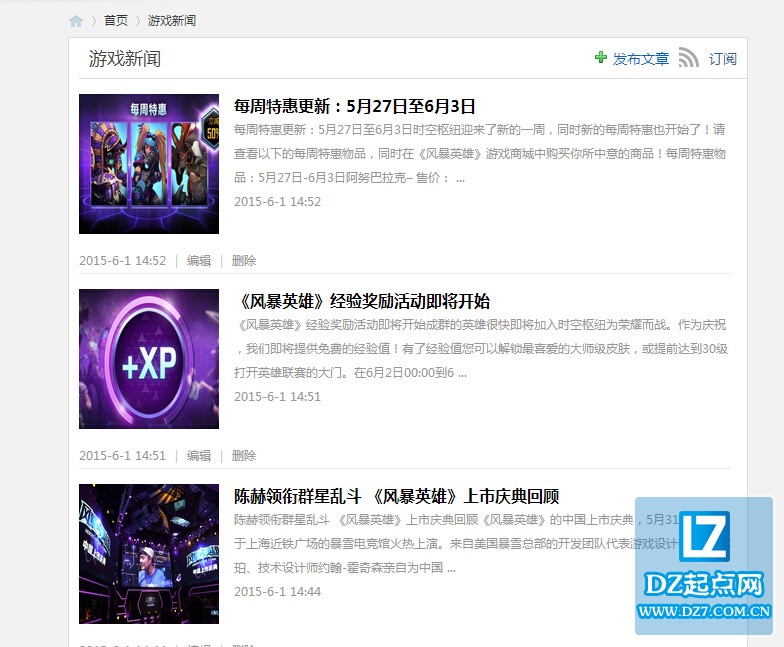Click the green plus publish icon

click(x=600, y=57)
